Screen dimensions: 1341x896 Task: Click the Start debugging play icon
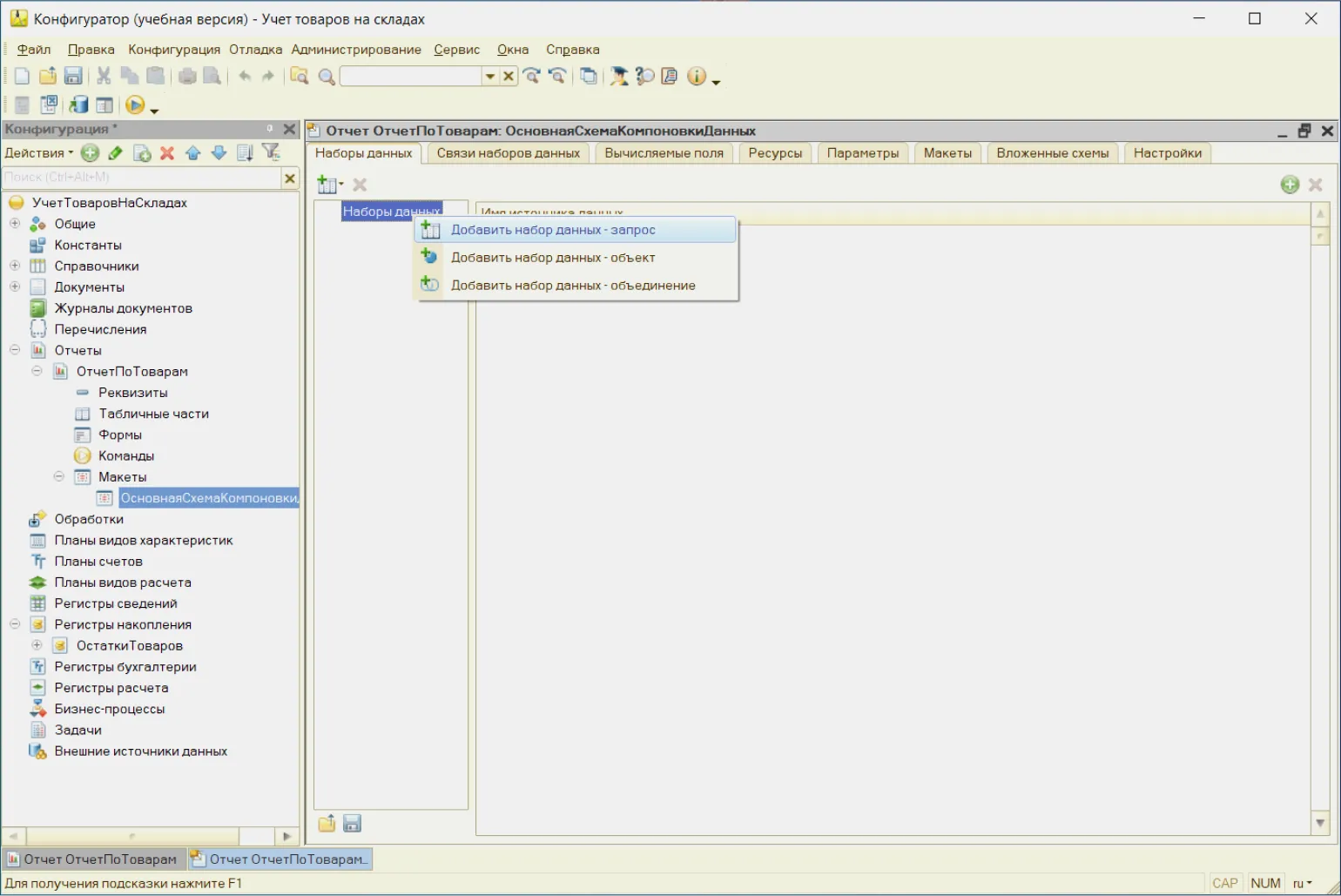click(x=134, y=105)
